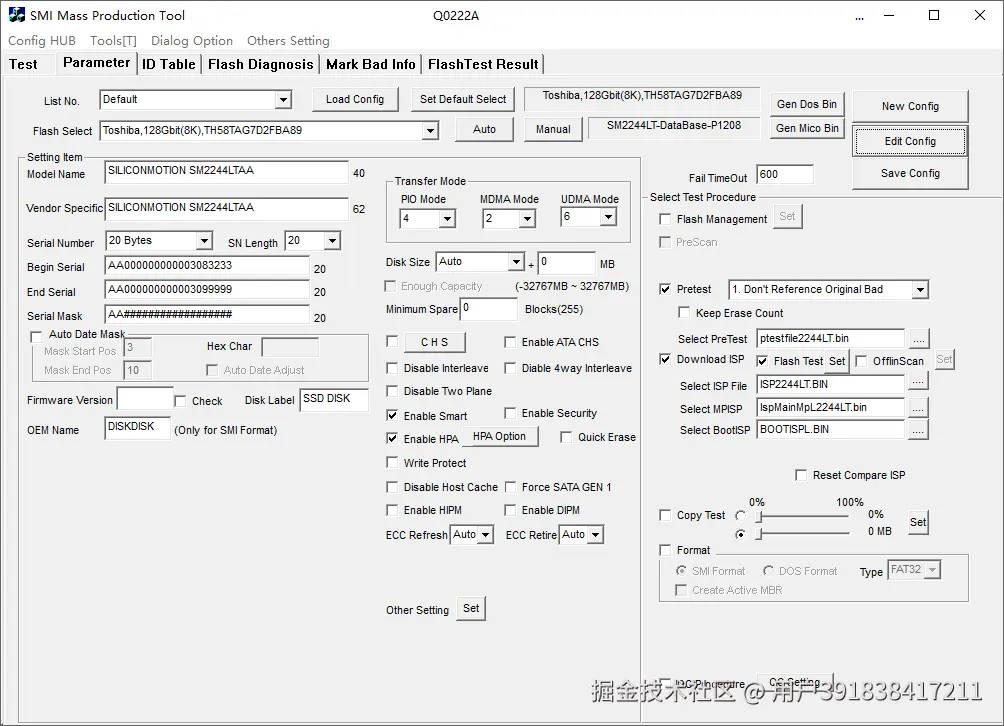Open the HPA Option button
The width and height of the screenshot is (1004, 726).
(x=499, y=436)
